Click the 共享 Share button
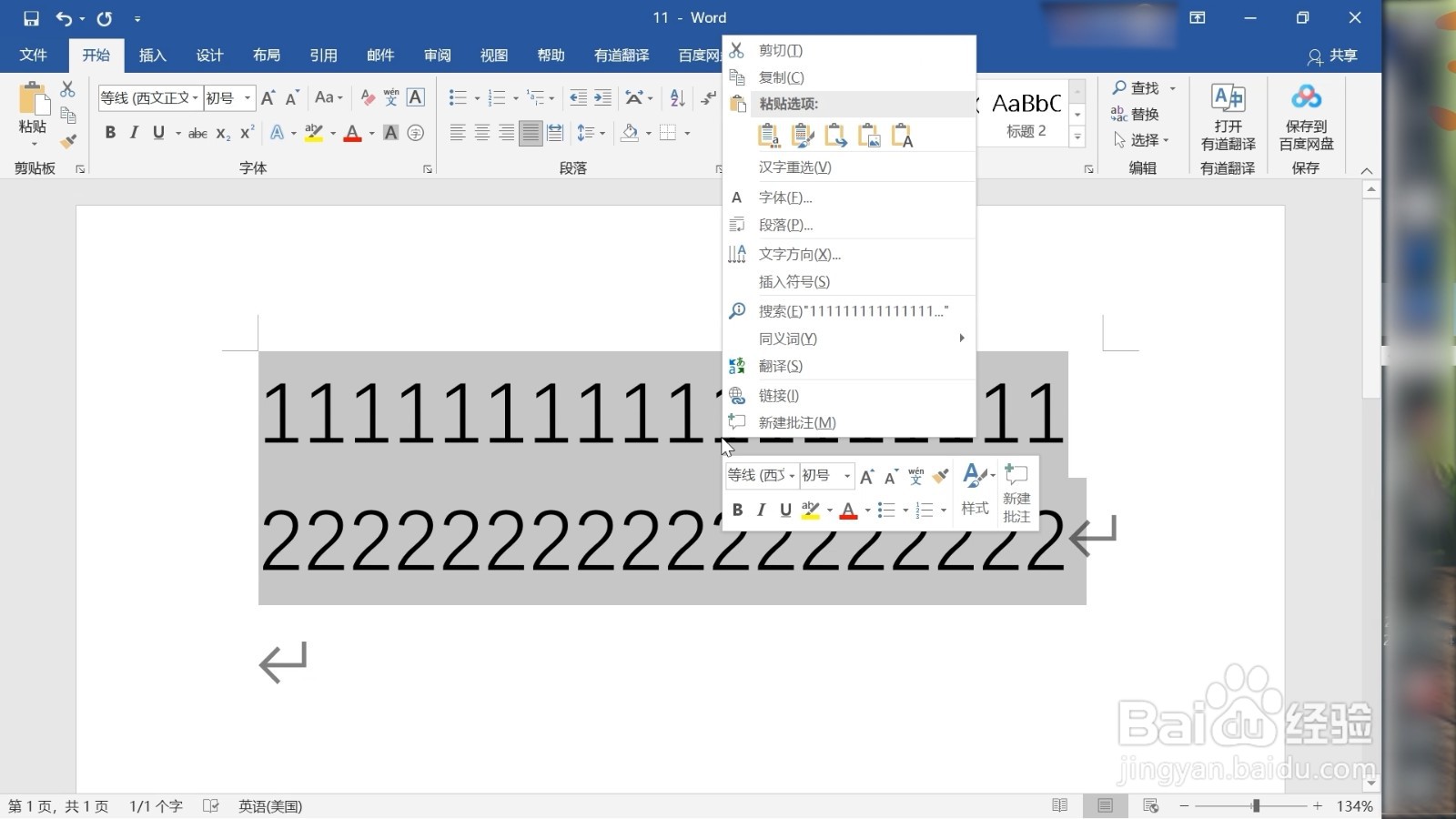Image resolution: width=1456 pixels, height=819 pixels. pyautogui.click(x=1332, y=56)
